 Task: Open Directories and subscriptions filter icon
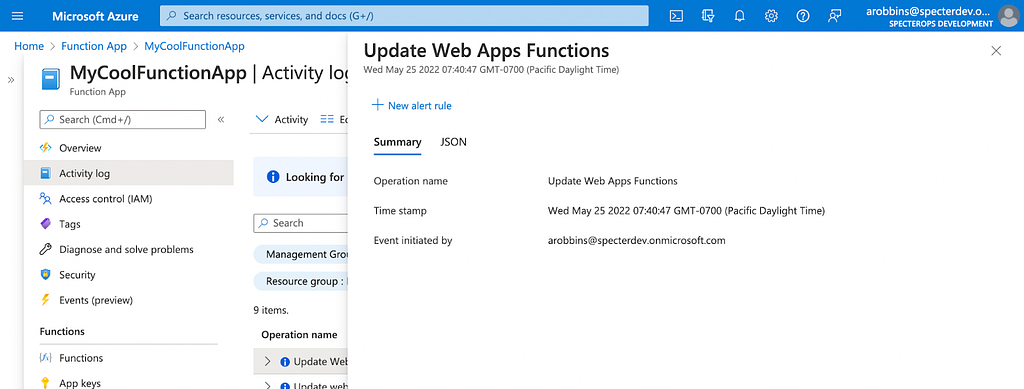(708, 16)
